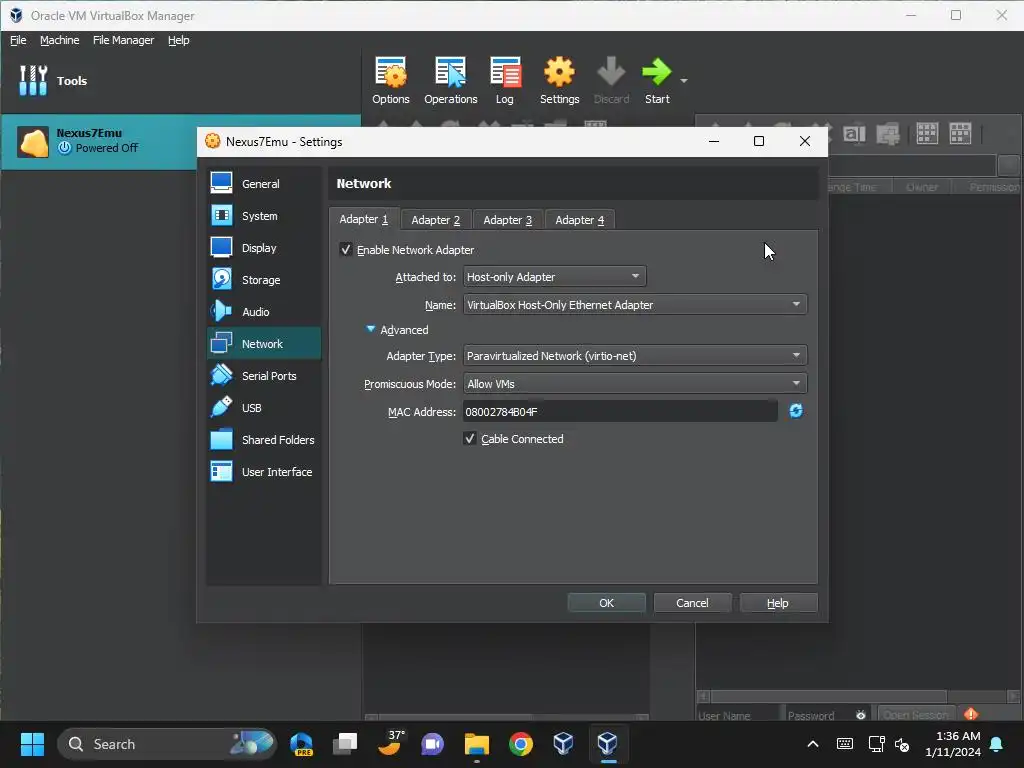
Task: Open USB settings category
Action: tap(264, 408)
